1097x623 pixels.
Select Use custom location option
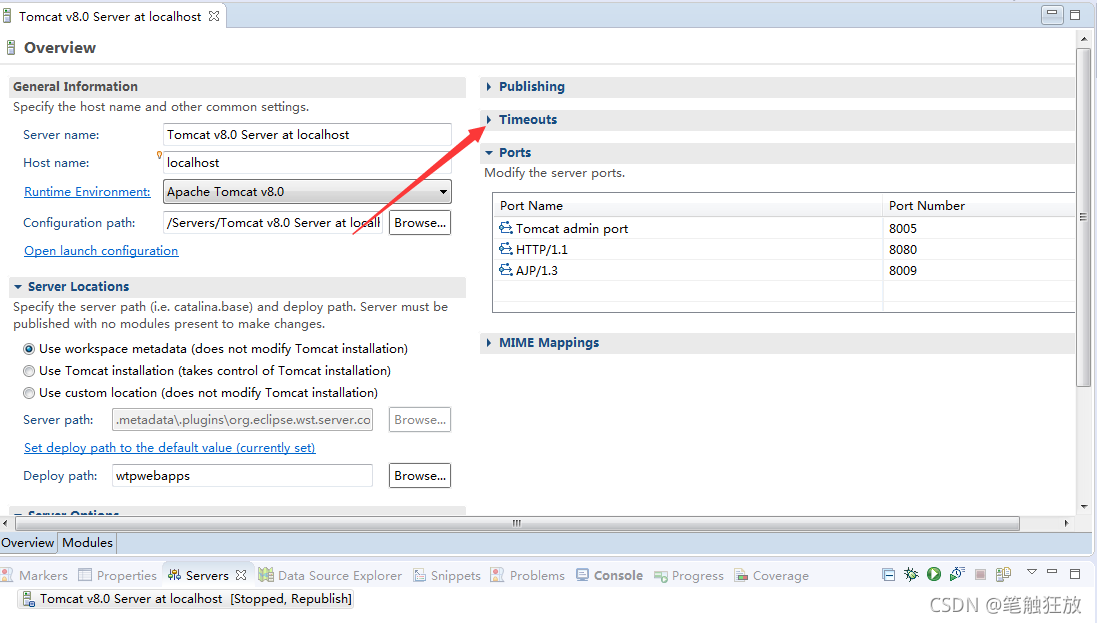29,393
